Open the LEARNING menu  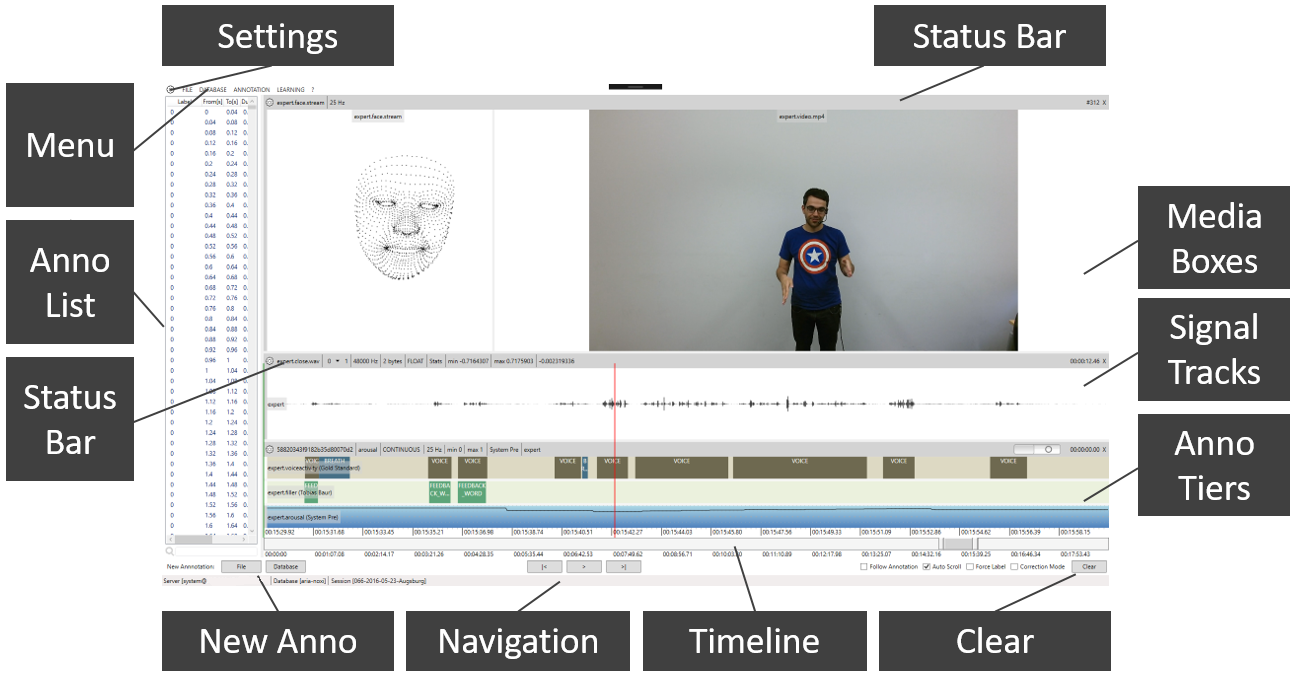[290, 89]
